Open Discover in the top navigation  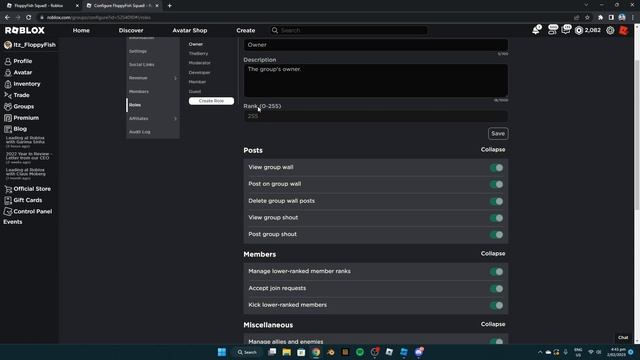pyautogui.click(x=131, y=31)
